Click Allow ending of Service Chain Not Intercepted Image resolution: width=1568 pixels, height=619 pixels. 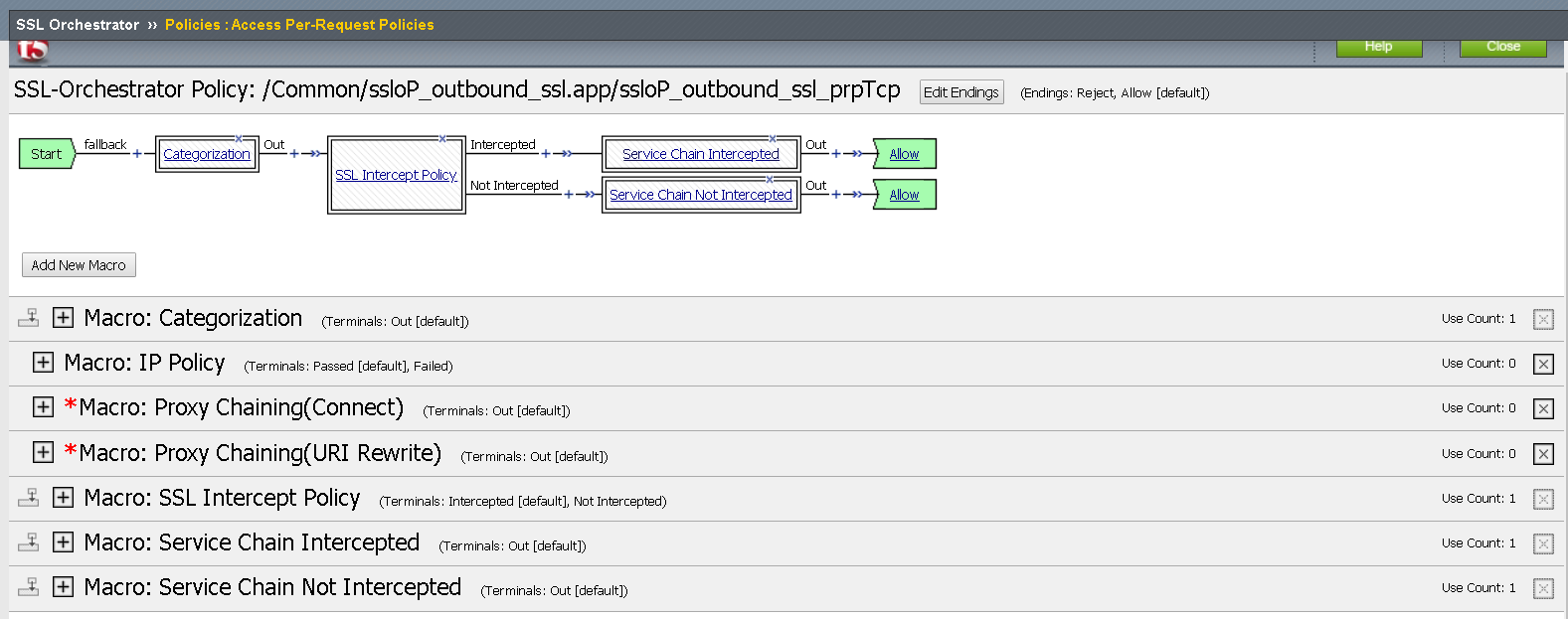[x=904, y=195]
